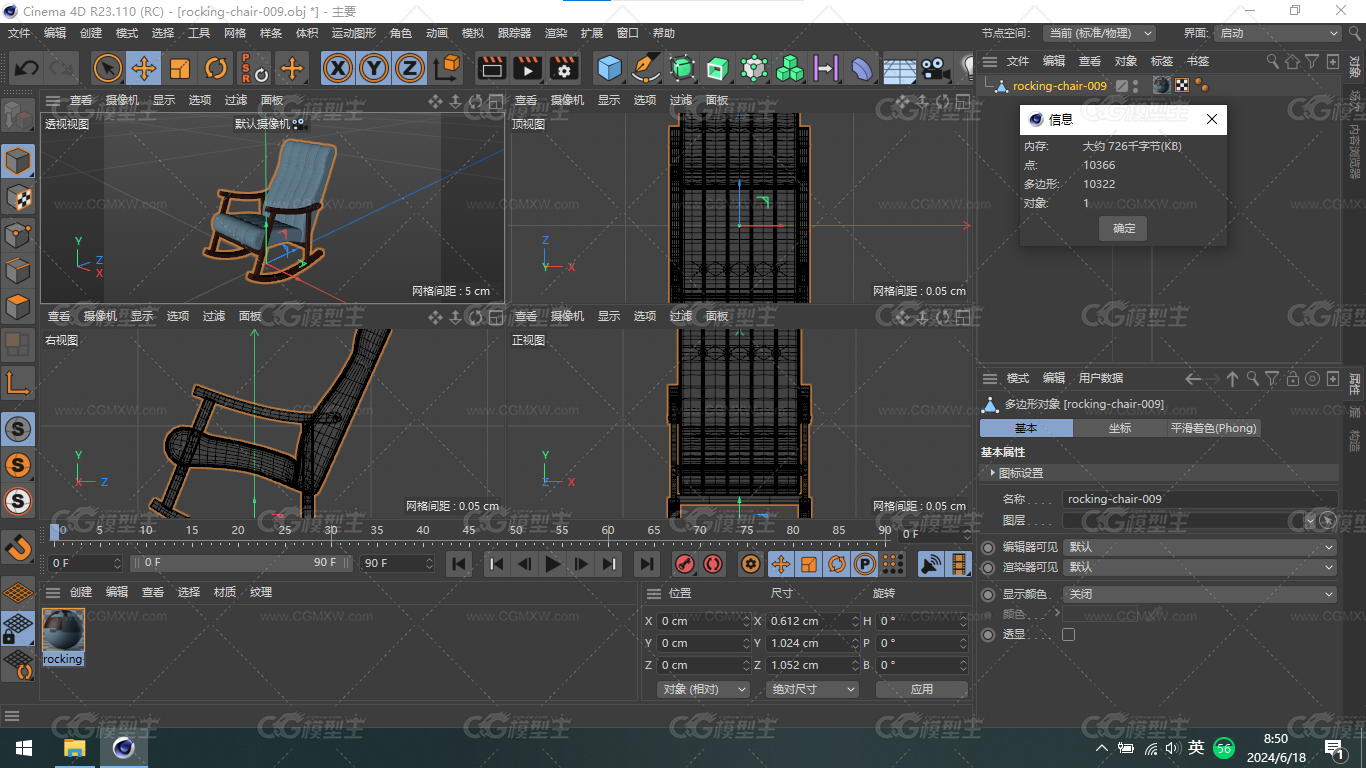Image resolution: width=1366 pixels, height=768 pixels.
Task: Open the 图层 field dropdown arrow
Action: (x=1311, y=521)
